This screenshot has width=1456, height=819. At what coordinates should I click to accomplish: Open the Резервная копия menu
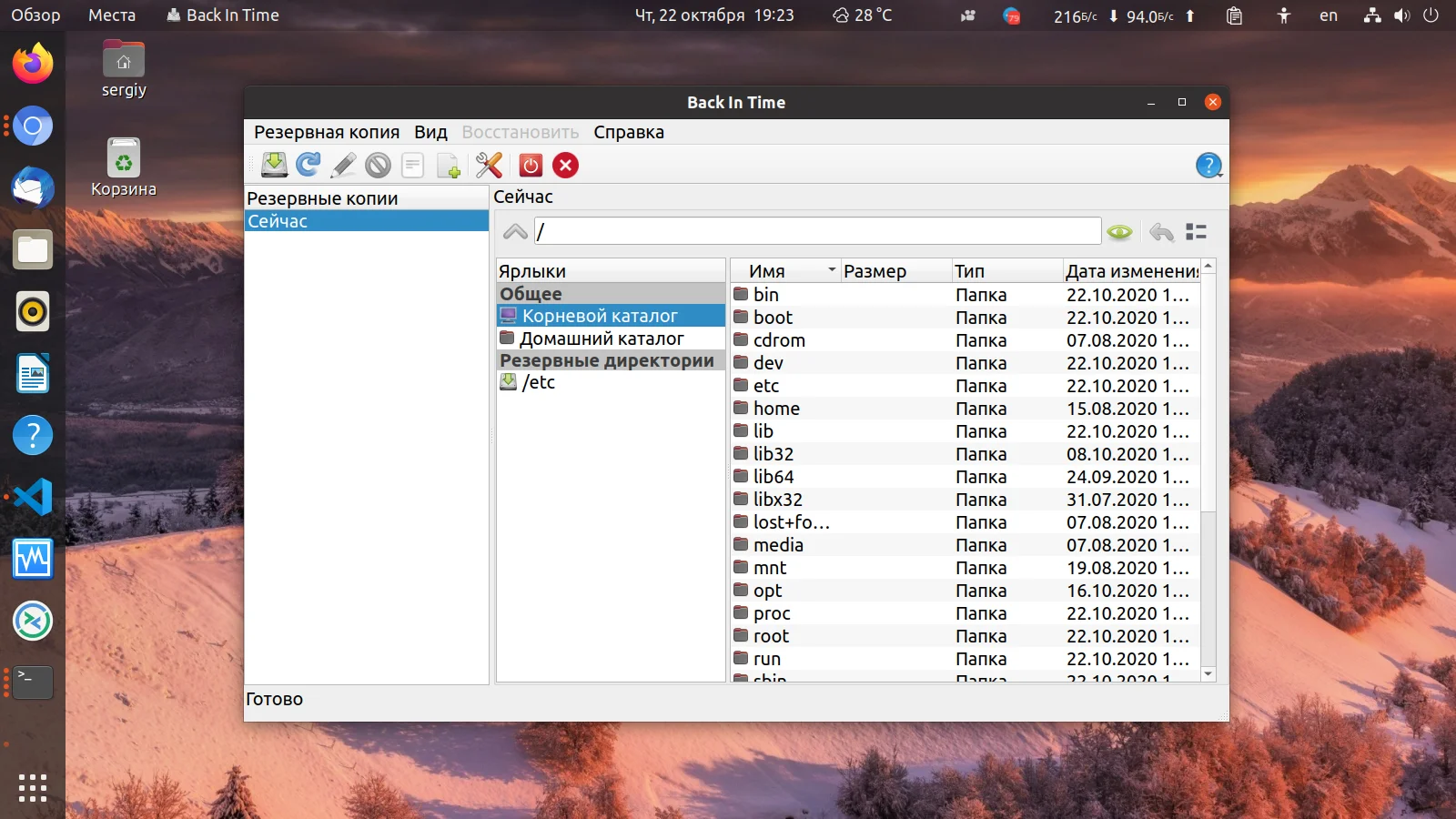pos(326,132)
